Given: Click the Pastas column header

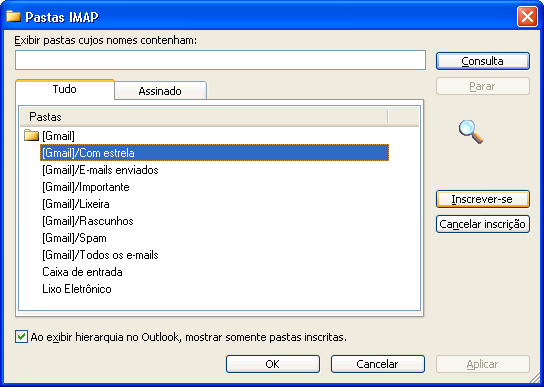Looking at the screenshot, I should (x=204, y=117).
